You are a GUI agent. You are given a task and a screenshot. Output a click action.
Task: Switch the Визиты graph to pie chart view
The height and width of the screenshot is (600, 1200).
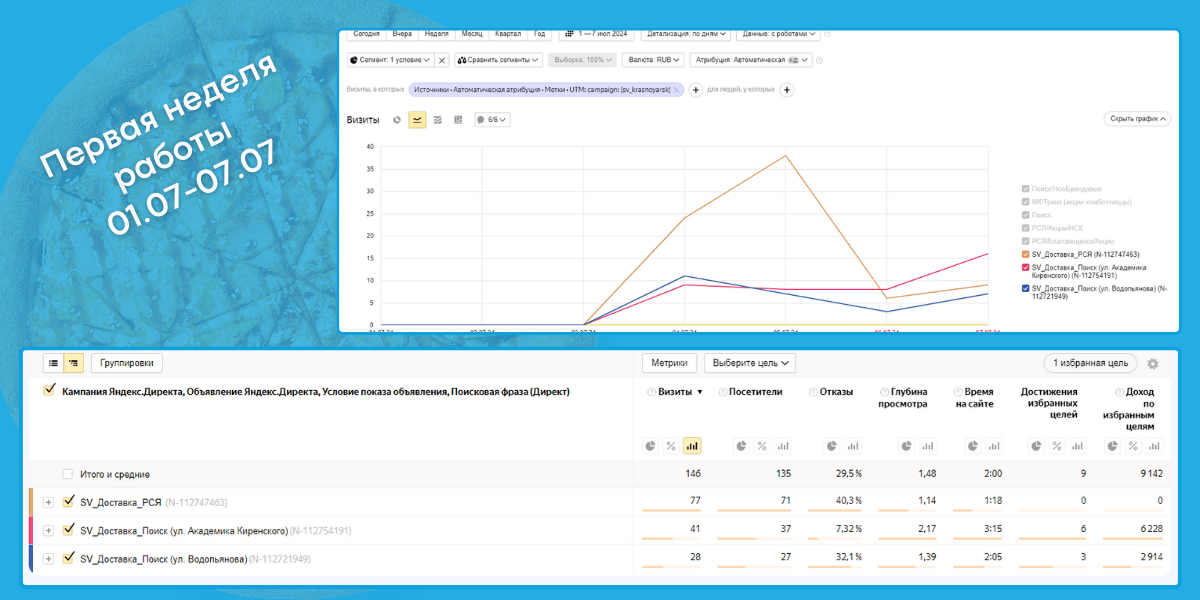pyautogui.click(x=397, y=120)
